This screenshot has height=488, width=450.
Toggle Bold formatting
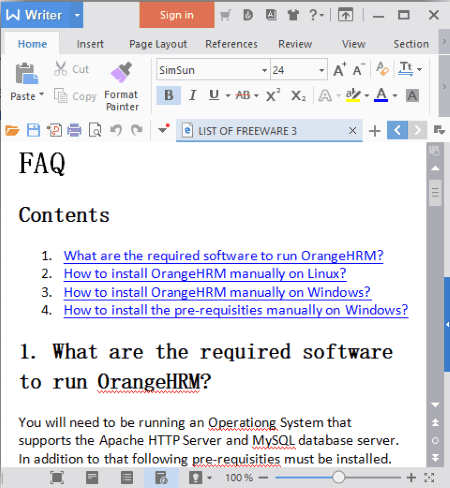pyautogui.click(x=169, y=96)
